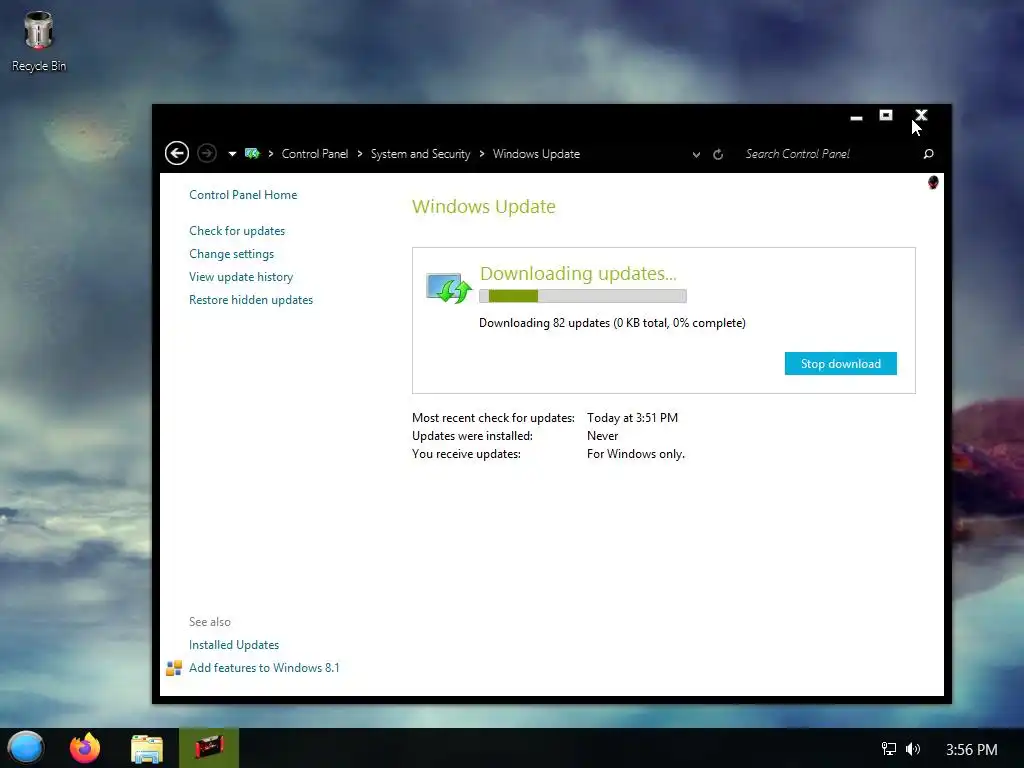The width and height of the screenshot is (1024, 768).
Task: Open Change settings link
Action: 231,254
